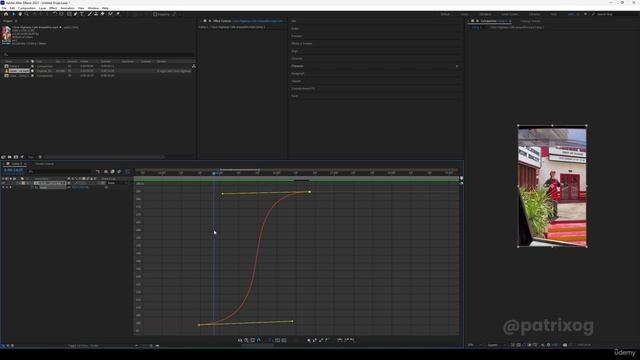Open the Composition menu
This screenshot has width=640, height=360.
pyautogui.click(x=27, y=8)
